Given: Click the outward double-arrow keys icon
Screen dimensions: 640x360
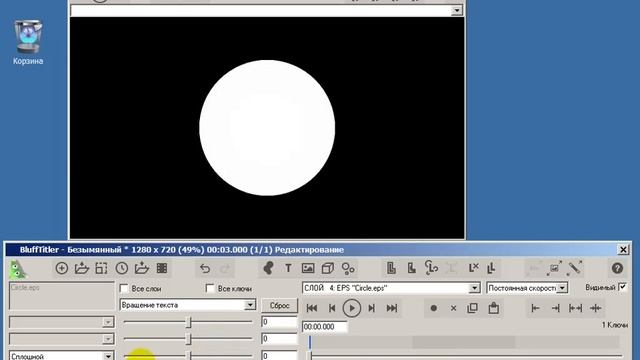Looking at the screenshot, I should tap(575, 308).
